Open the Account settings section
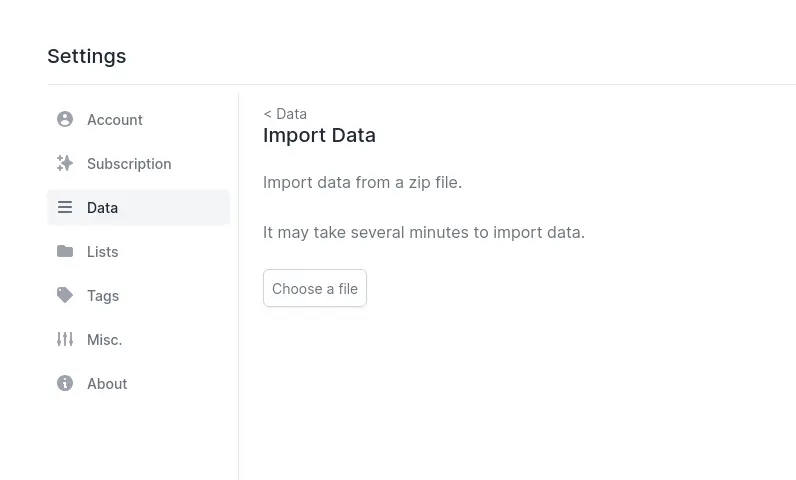Viewport: 796px width, 480px height. pos(138,119)
